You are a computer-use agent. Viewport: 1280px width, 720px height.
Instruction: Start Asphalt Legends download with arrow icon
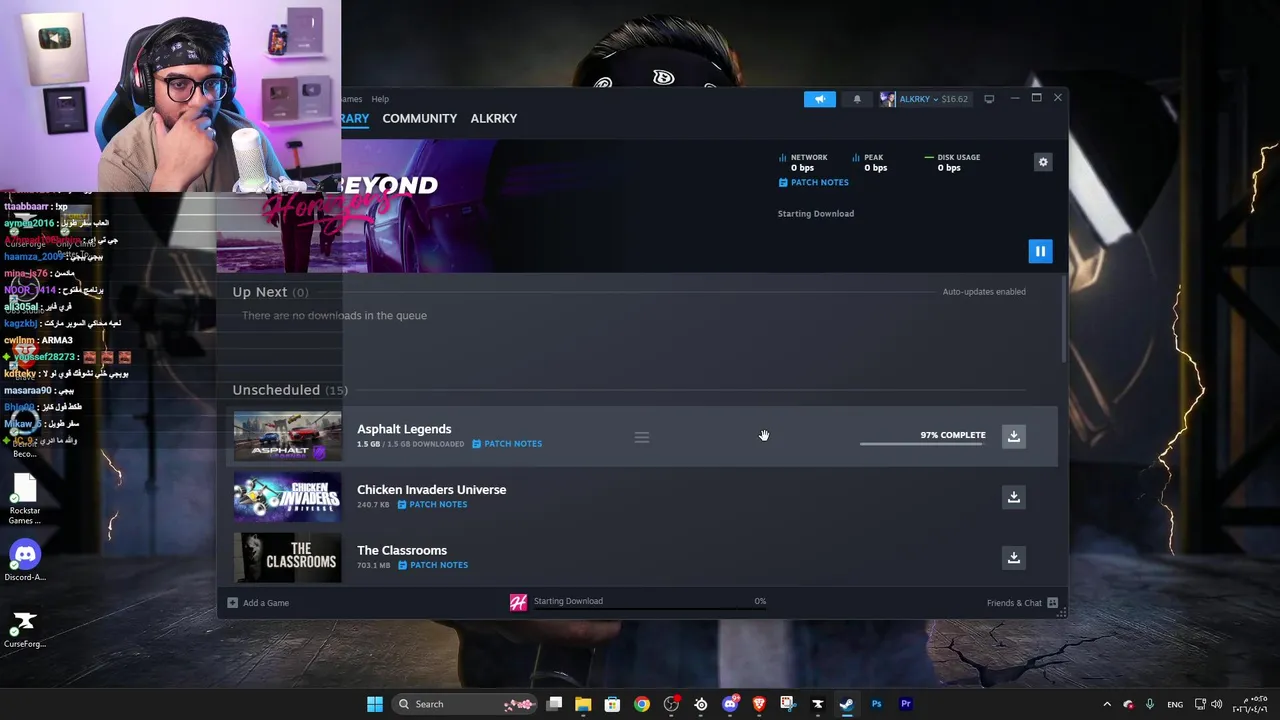(x=1013, y=436)
